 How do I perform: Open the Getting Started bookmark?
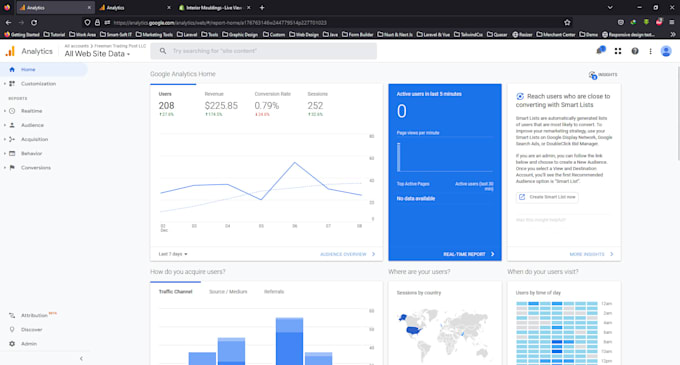22,34
